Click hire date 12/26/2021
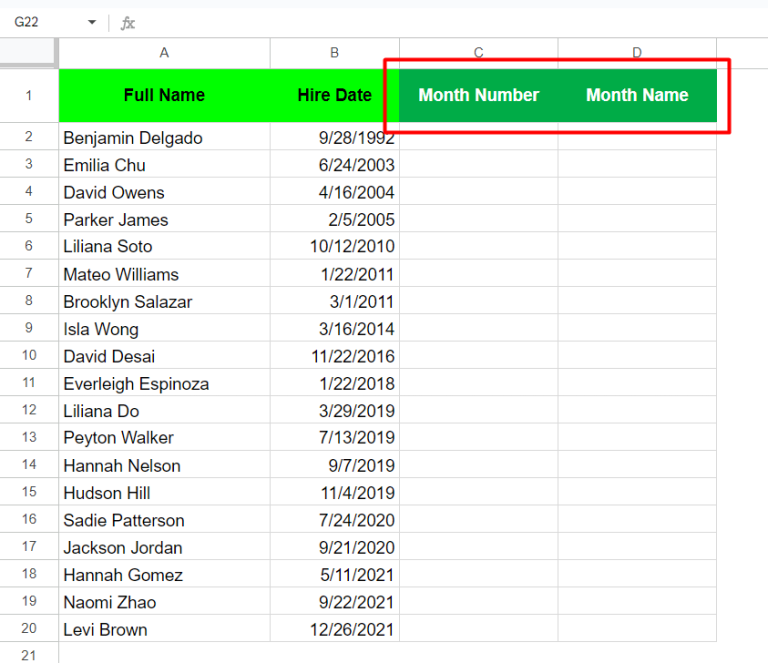This screenshot has height=663, width=768. coord(335,628)
